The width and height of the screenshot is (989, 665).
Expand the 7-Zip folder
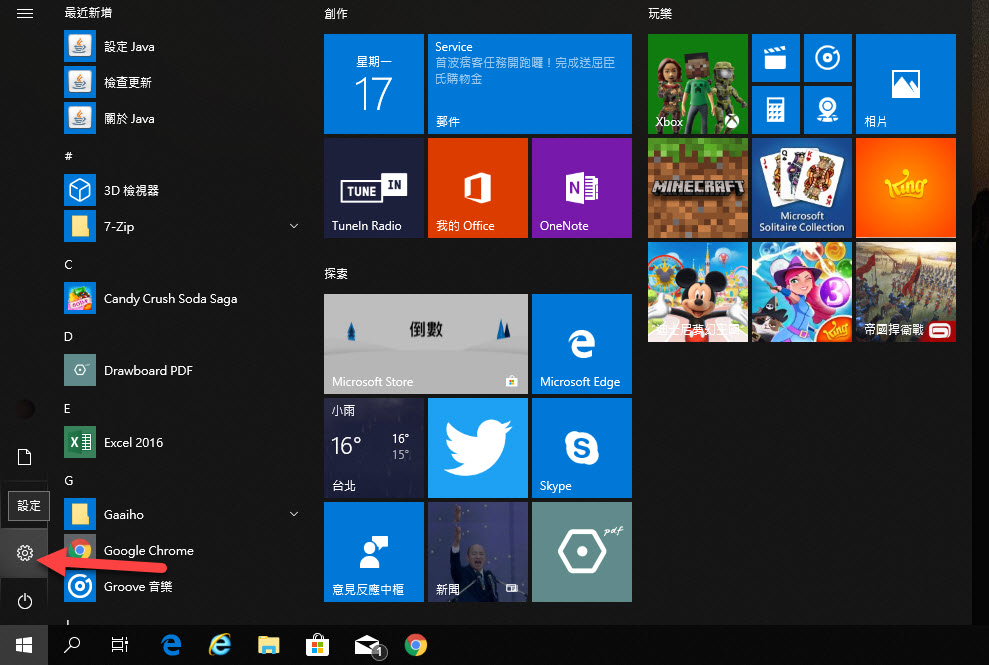(x=294, y=227)
